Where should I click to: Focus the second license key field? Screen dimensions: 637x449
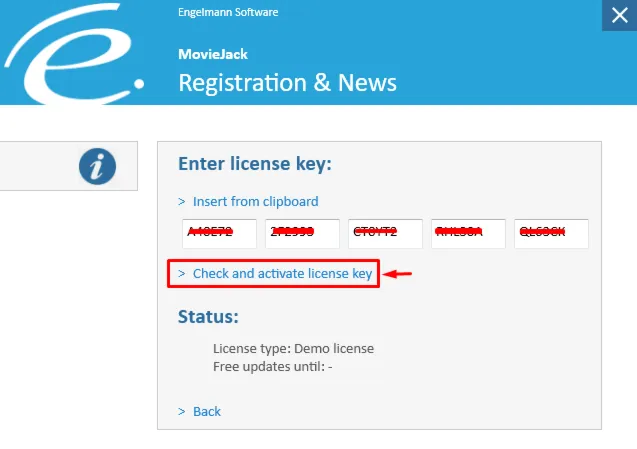(302, 234)
